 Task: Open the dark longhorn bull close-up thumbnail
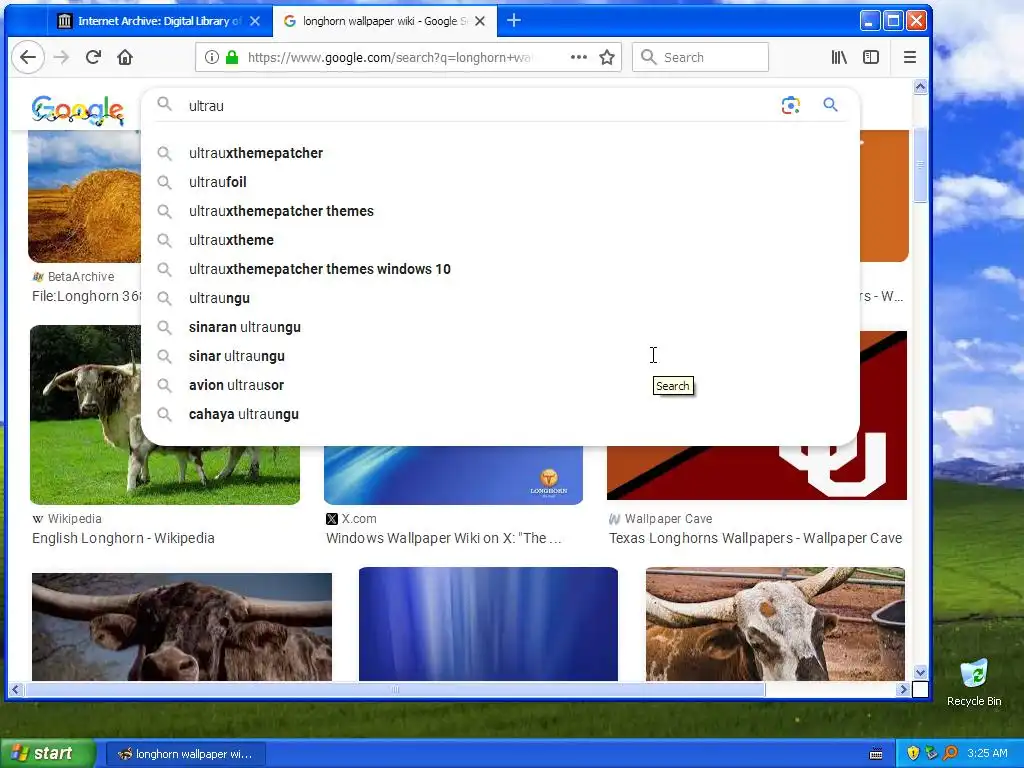pyautogui.click(x=182, y=627)
